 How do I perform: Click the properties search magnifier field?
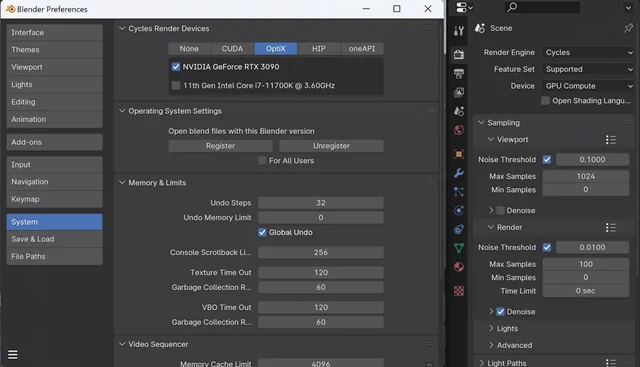[542, 7]
